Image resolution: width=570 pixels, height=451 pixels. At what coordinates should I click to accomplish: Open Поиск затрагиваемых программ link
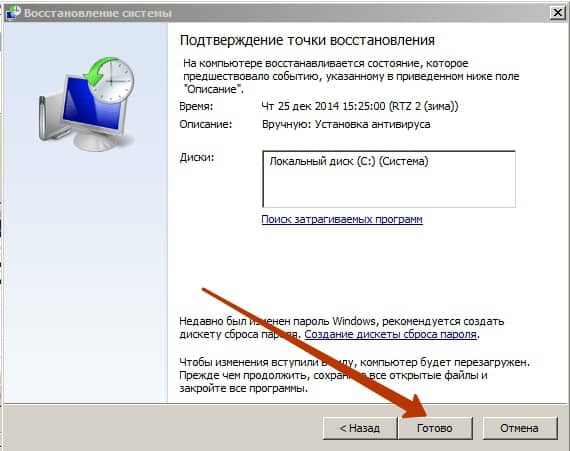click(342, 219)
